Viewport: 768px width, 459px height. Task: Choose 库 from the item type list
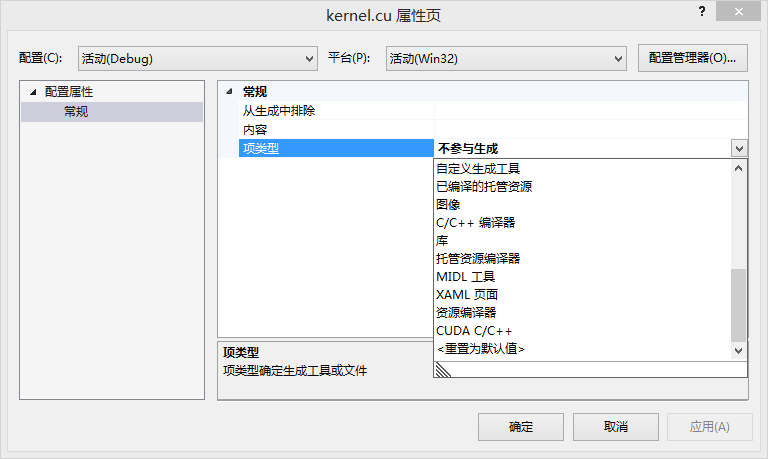(583, 241)
